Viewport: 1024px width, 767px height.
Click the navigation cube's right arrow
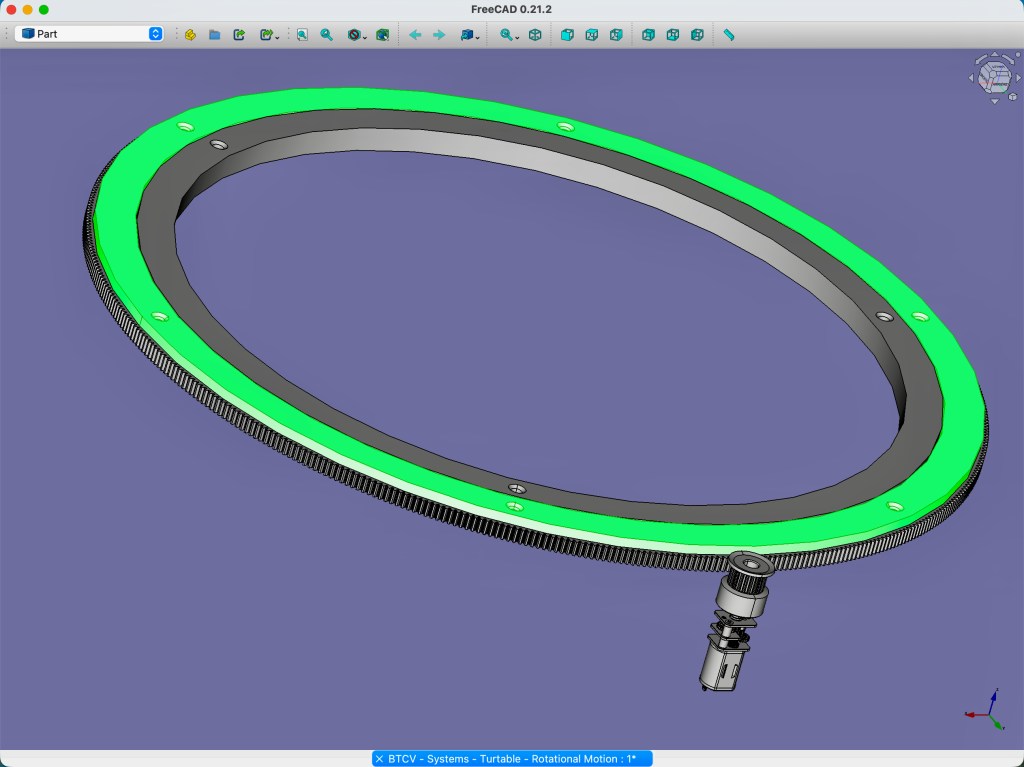coord(1017,76)
